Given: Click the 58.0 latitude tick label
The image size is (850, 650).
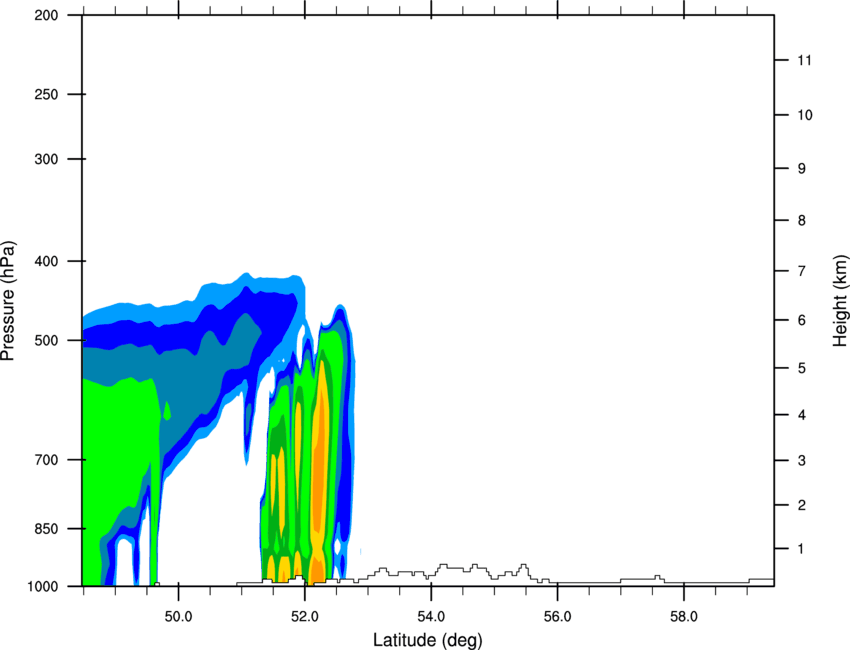Looking at the screenshot, I should click(x=684, y=617).
